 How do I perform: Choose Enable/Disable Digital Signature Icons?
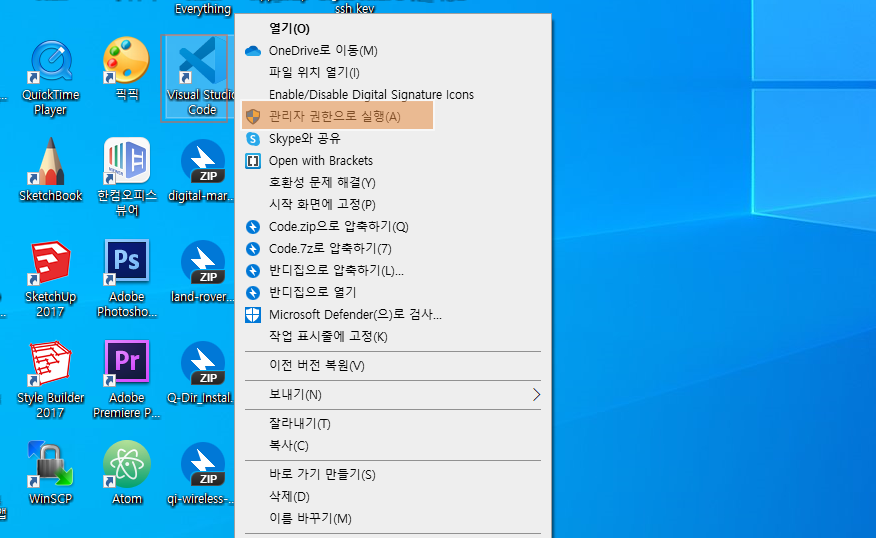[393, 94]
